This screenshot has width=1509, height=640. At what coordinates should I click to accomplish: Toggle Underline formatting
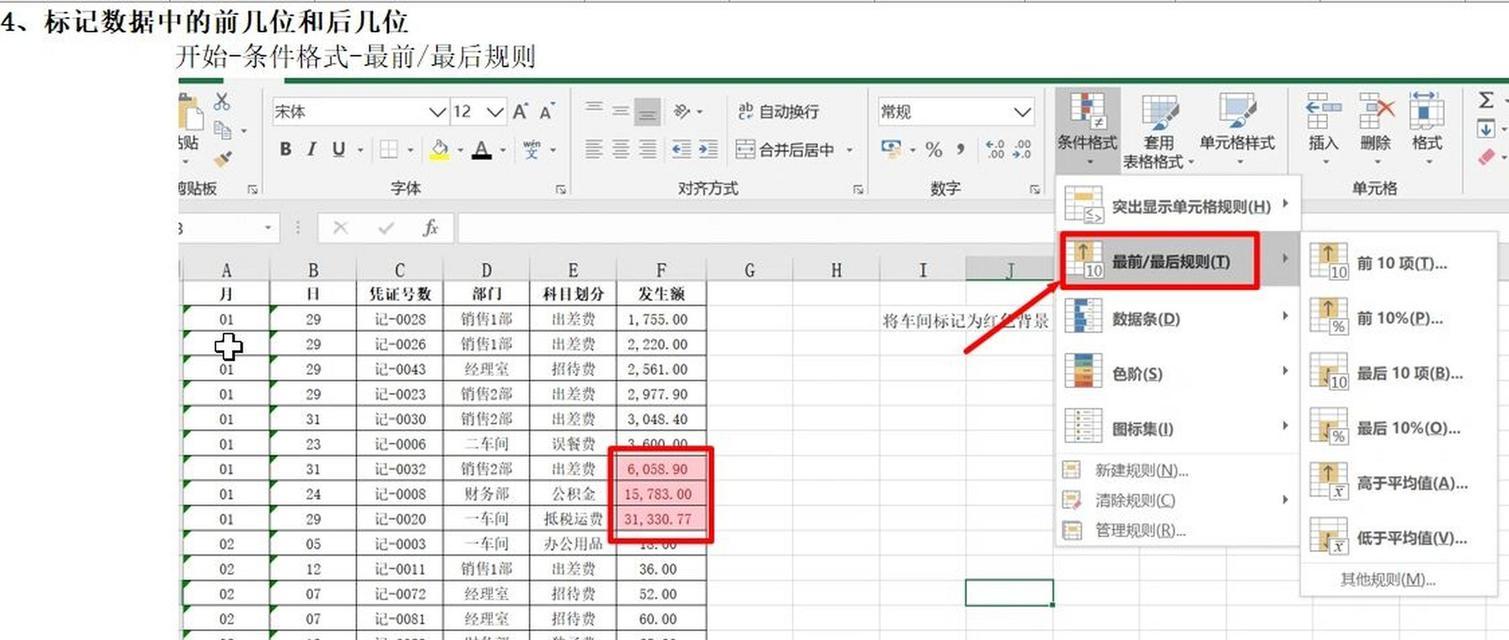click(338, 150)
